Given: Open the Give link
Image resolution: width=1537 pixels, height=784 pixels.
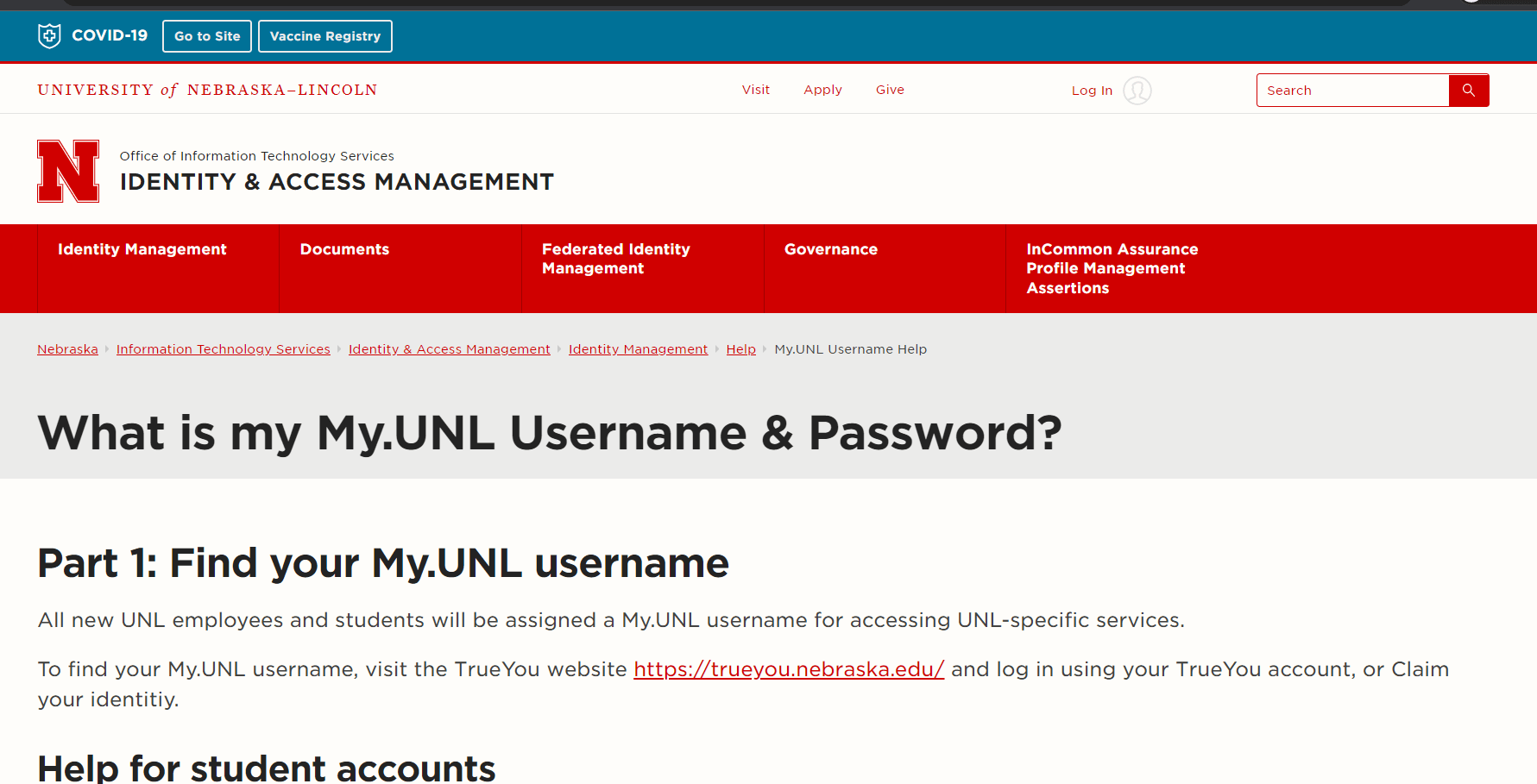Looking at the screenshot, I should click(890, 90).
